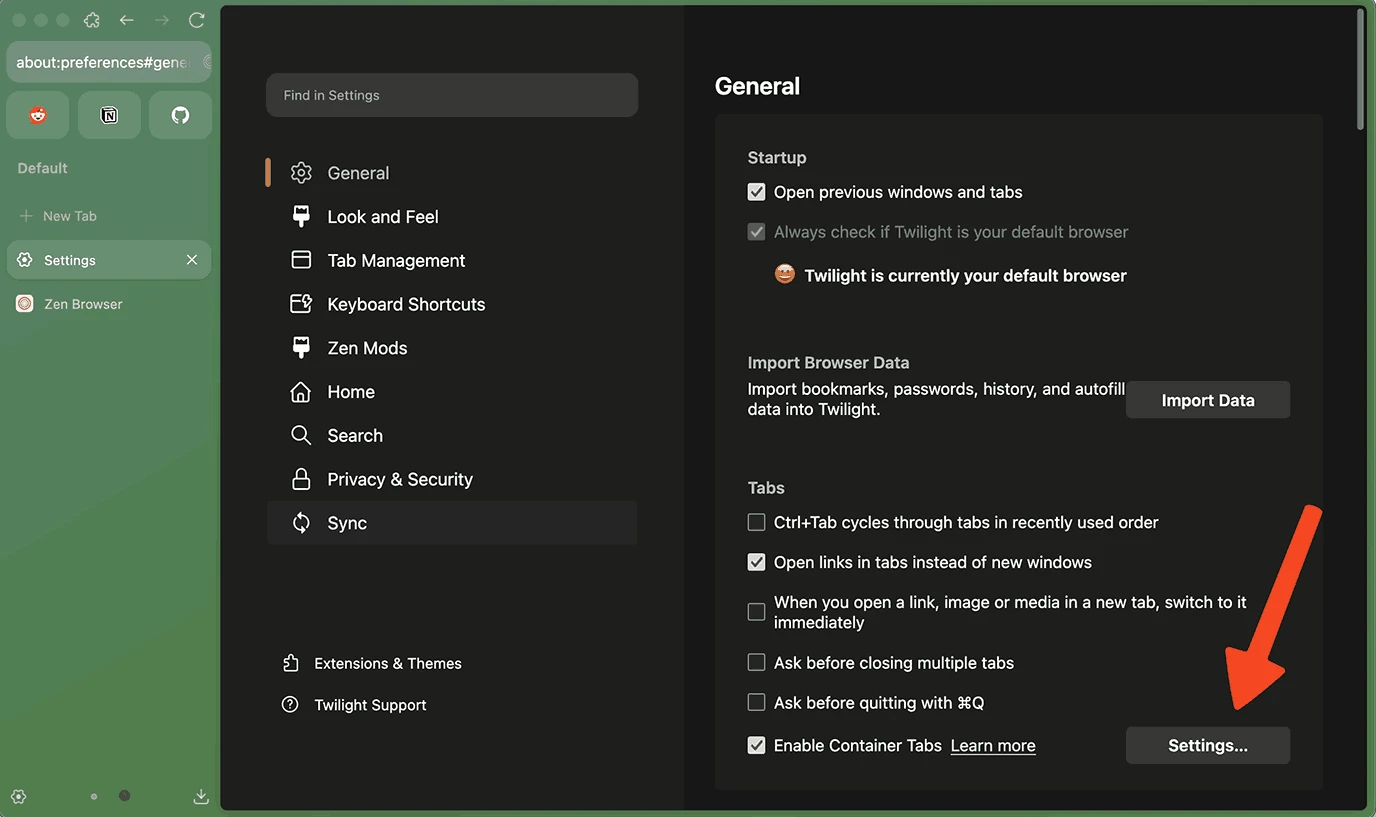Check Ask before closing multiple tabs
The image size is (1376, 817).
pyautogui.click(x=757, y=663)
